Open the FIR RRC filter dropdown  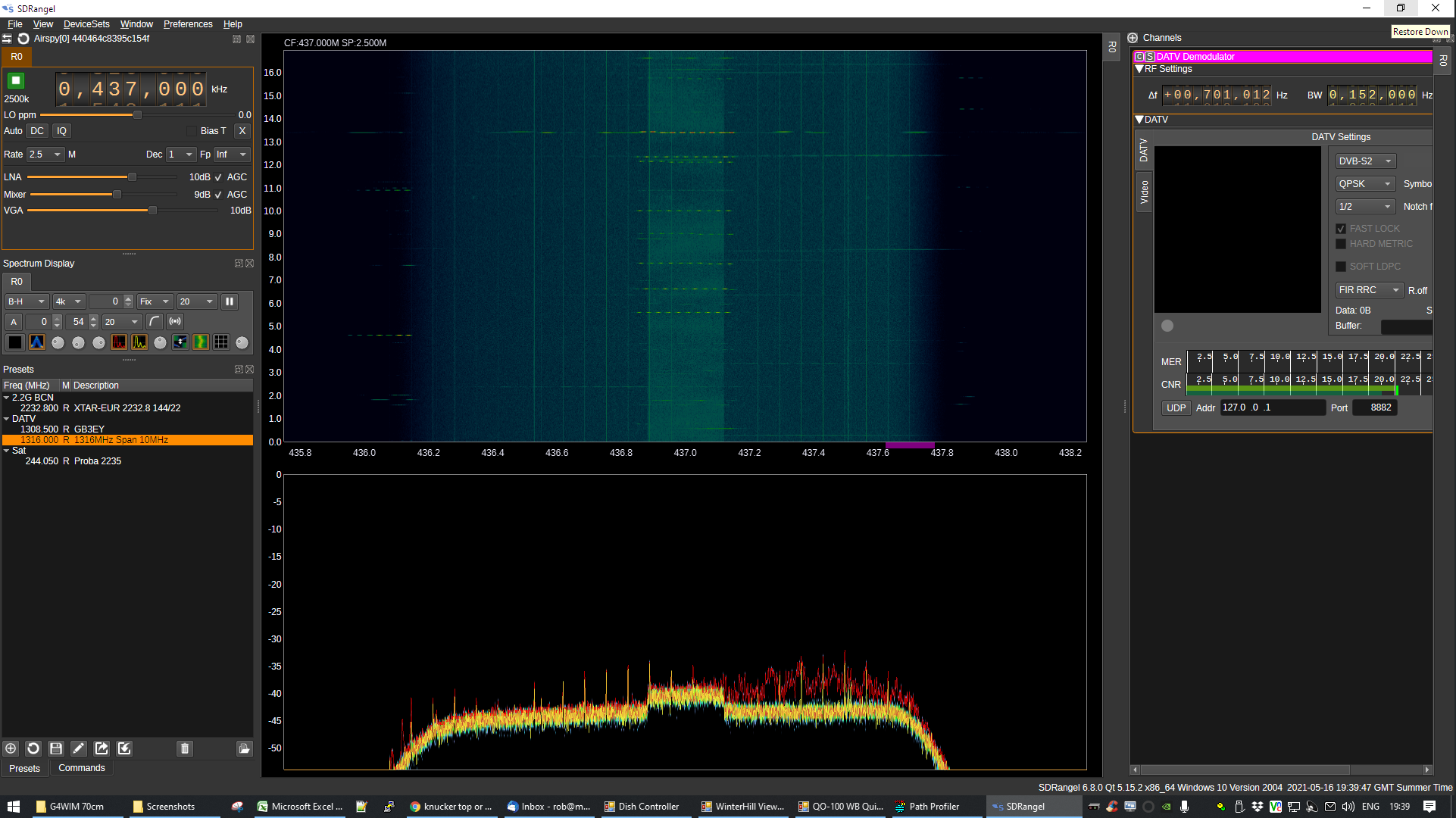[x=1369, y=290]
